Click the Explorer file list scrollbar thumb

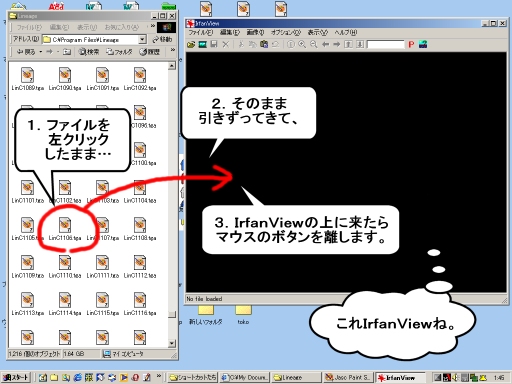(x=172, y=315)
